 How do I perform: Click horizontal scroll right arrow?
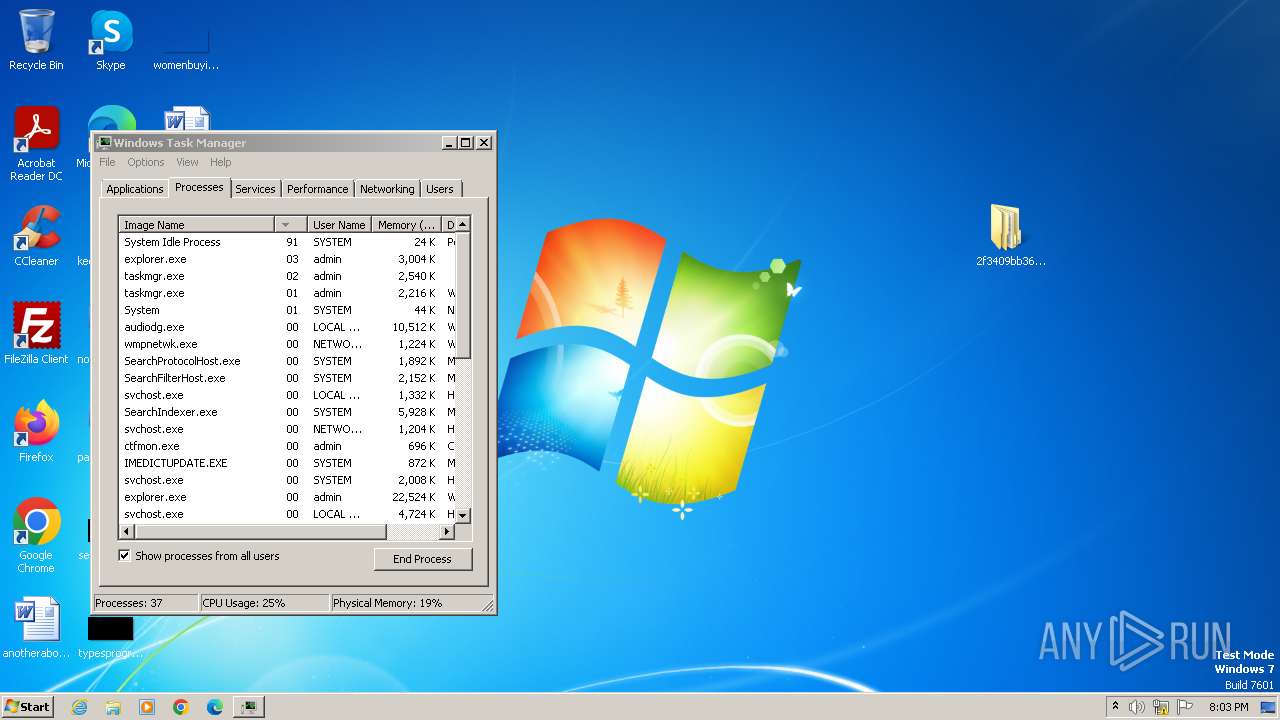pos(447,531)
